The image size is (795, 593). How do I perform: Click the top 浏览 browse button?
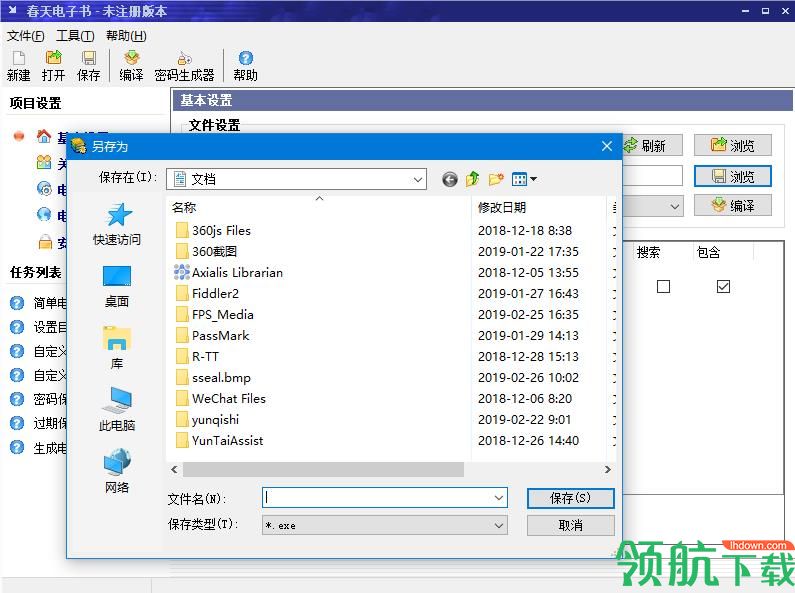point(733,145)
